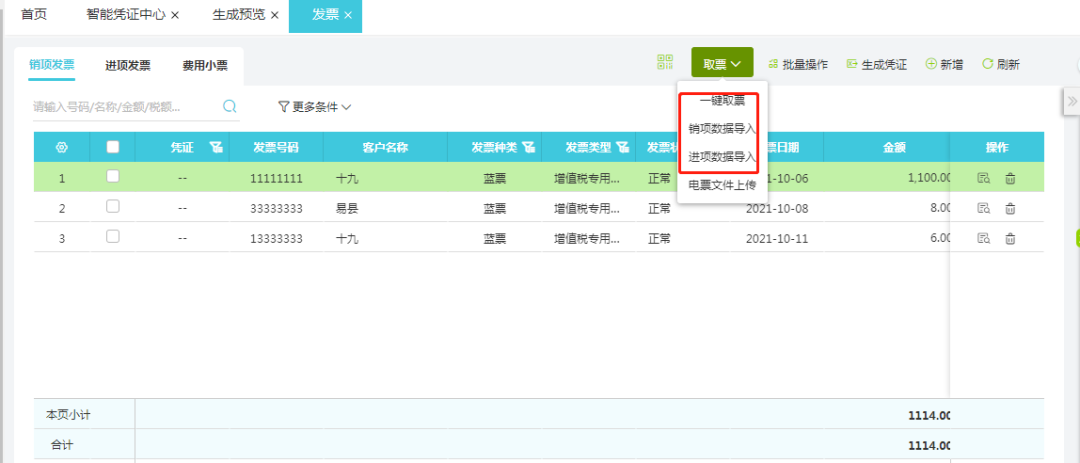Click the search magnifier icon
This screenshot has width=1080, height=463.
click(230, 106)
